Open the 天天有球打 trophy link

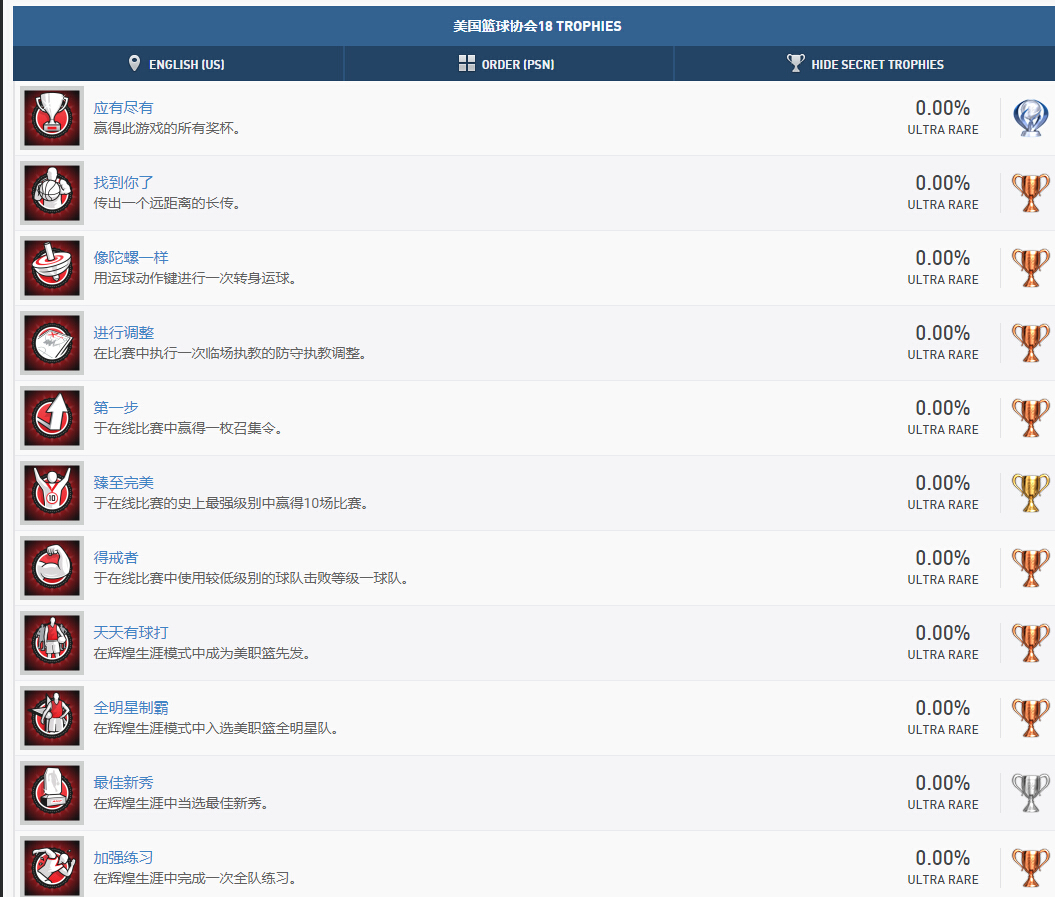coord(131,633)
